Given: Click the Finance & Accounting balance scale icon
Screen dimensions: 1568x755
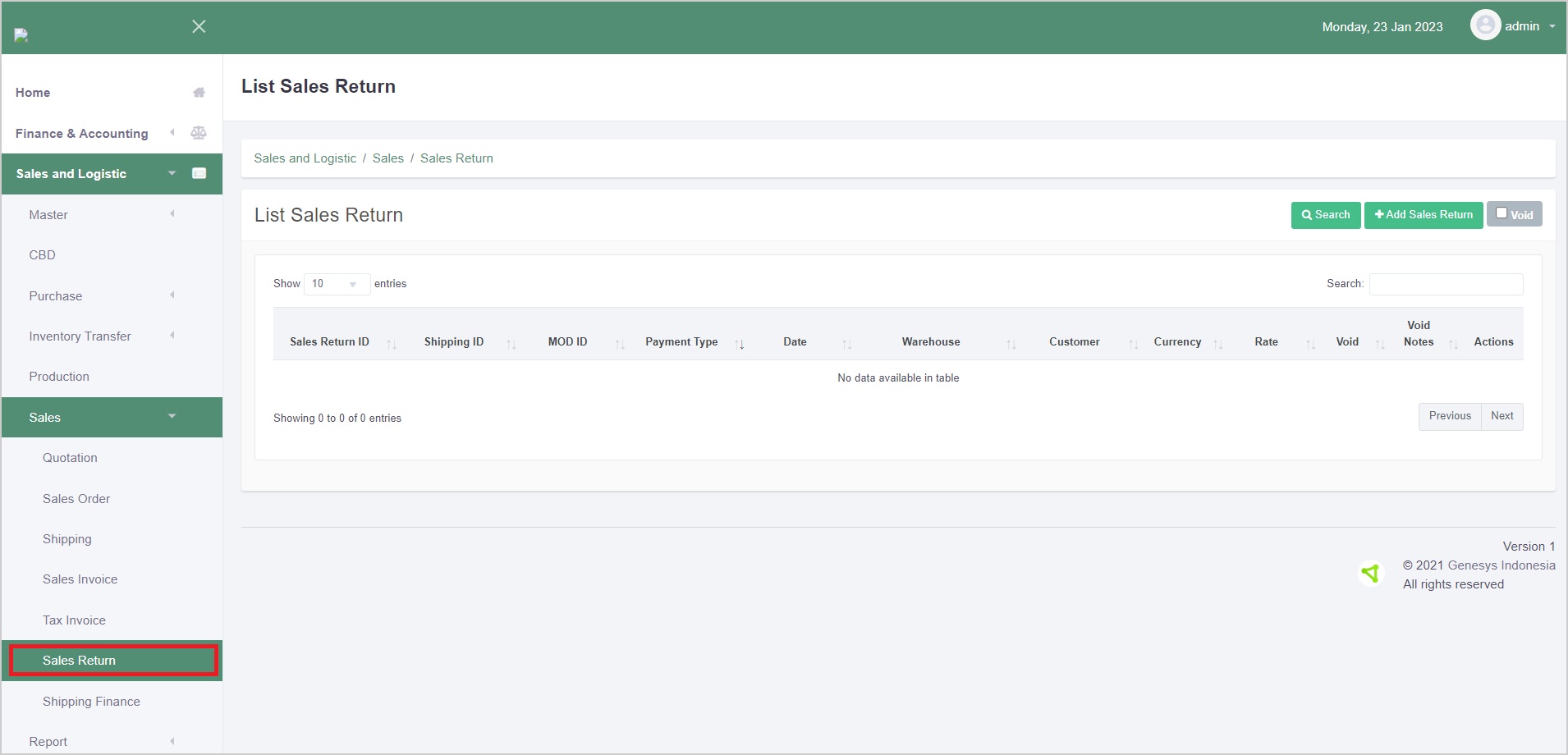Looking at the screenshot, I should (x=199, y=133).
